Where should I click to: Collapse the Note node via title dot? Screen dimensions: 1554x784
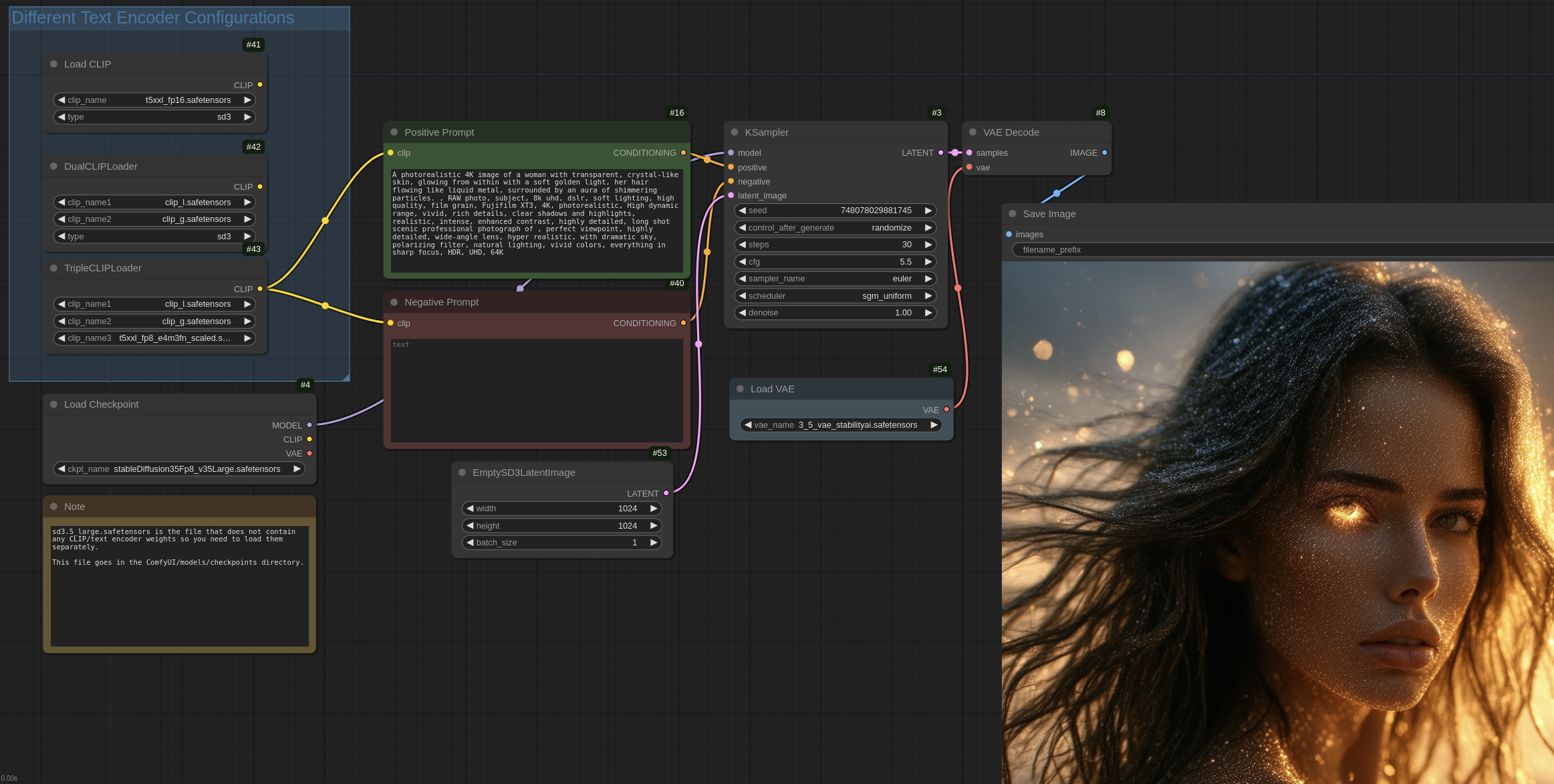click(x=53, y=507)
